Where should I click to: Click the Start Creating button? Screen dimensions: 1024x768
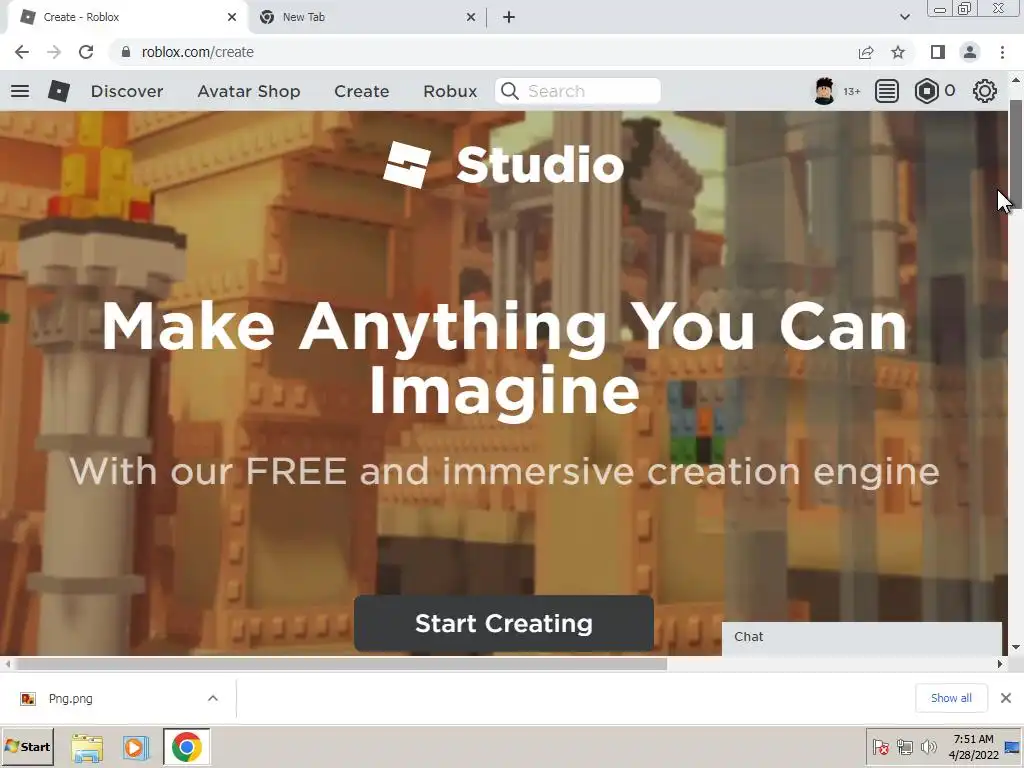(504, 624)
